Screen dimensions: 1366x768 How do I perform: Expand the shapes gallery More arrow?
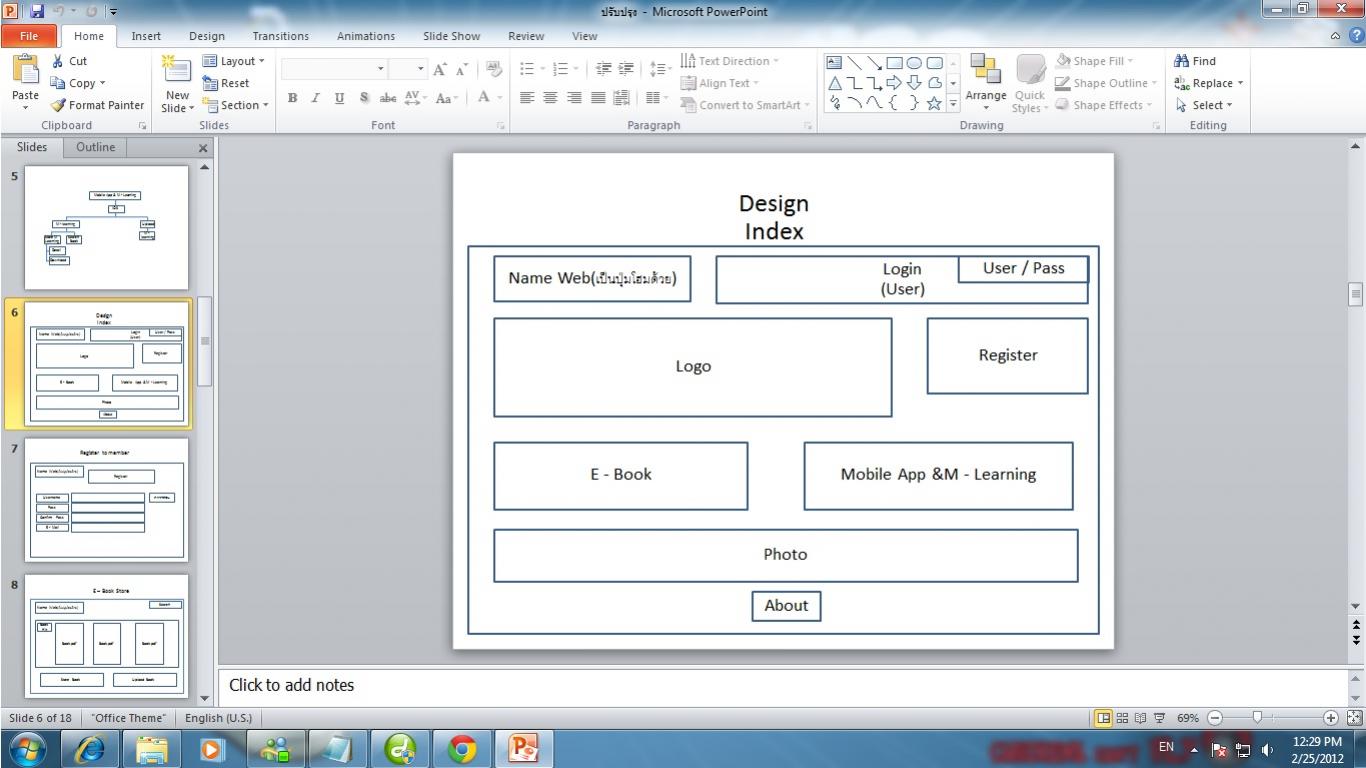pyautogui.click(x=953, y=103)
